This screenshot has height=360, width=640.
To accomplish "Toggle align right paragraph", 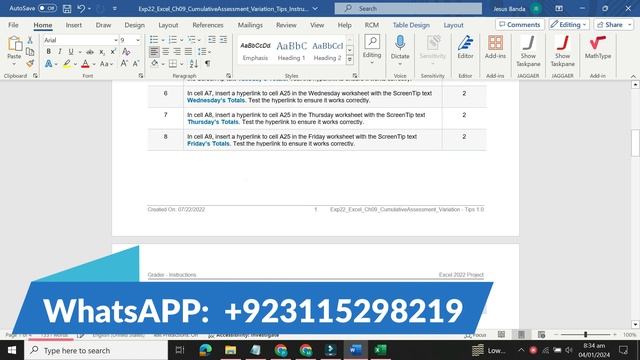I will pyautogui.click(x=177, y=52).
